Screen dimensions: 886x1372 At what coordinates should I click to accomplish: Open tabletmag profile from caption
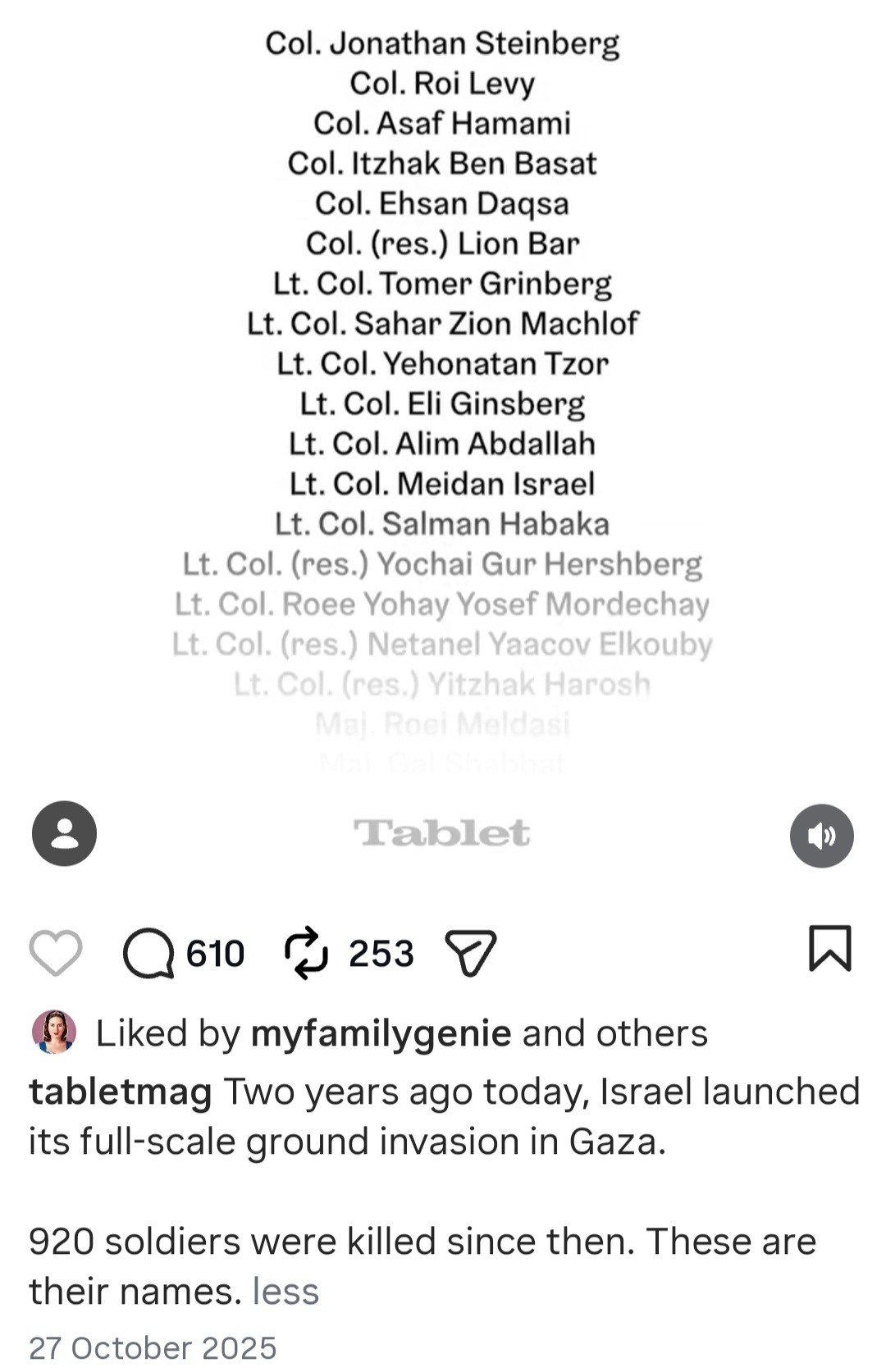pos(121,1092)
